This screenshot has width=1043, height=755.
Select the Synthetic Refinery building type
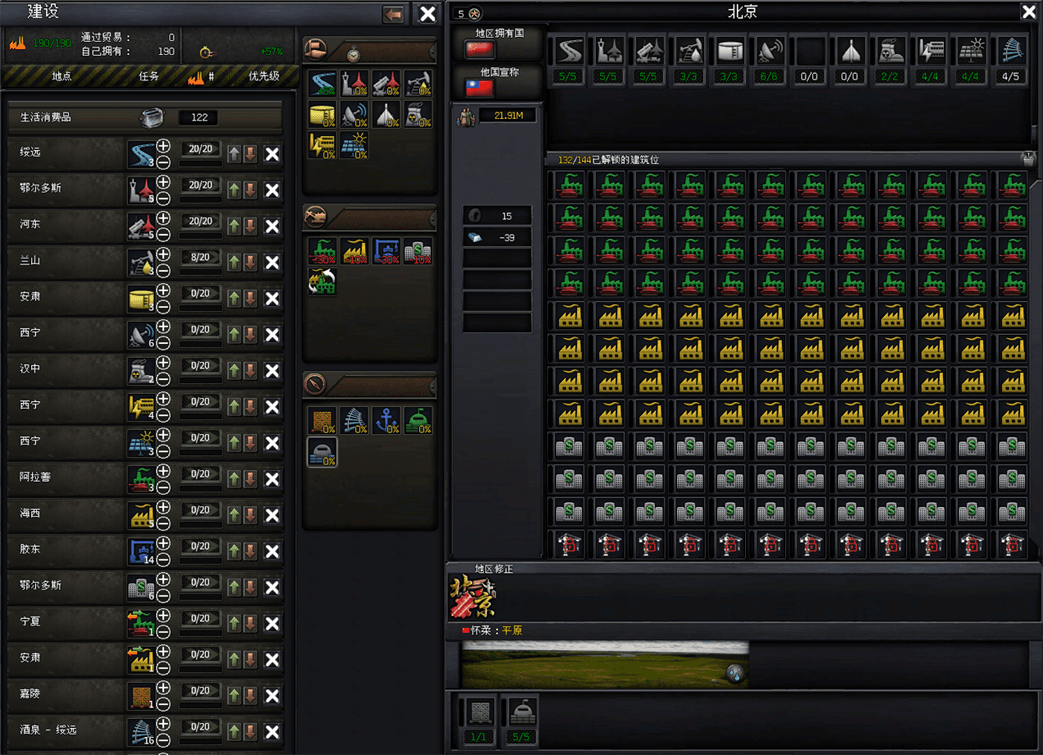click(418, 84)
